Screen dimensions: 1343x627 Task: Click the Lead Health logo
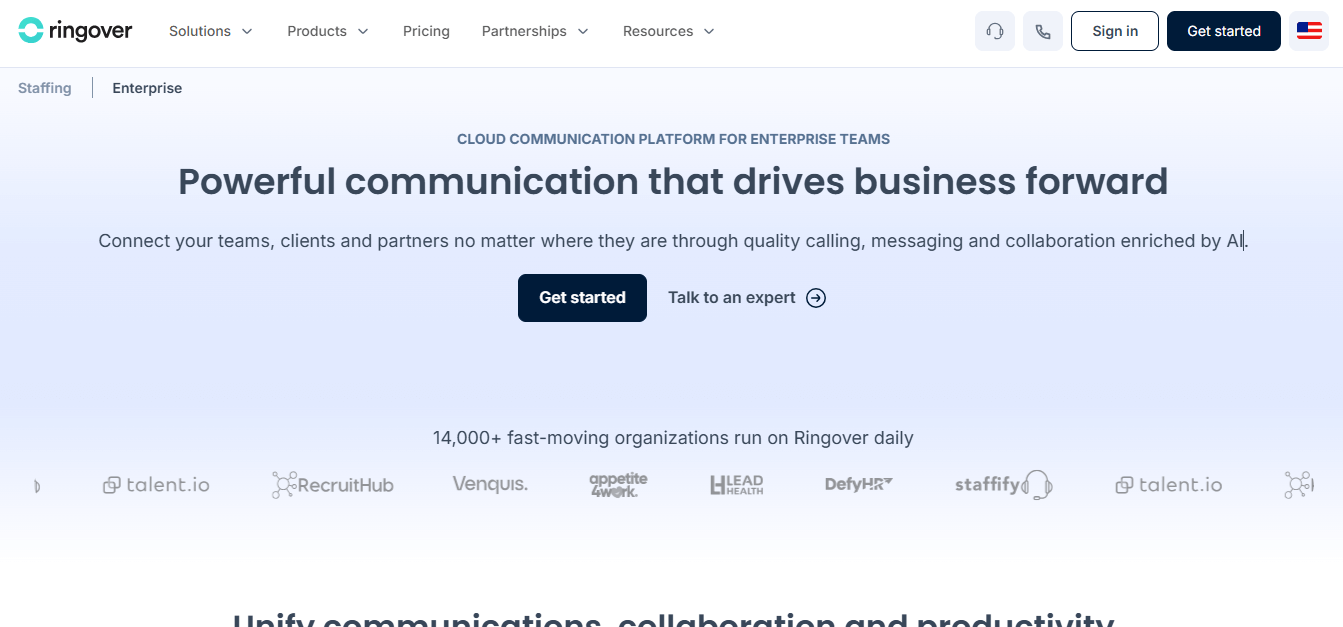pos(736,485)
